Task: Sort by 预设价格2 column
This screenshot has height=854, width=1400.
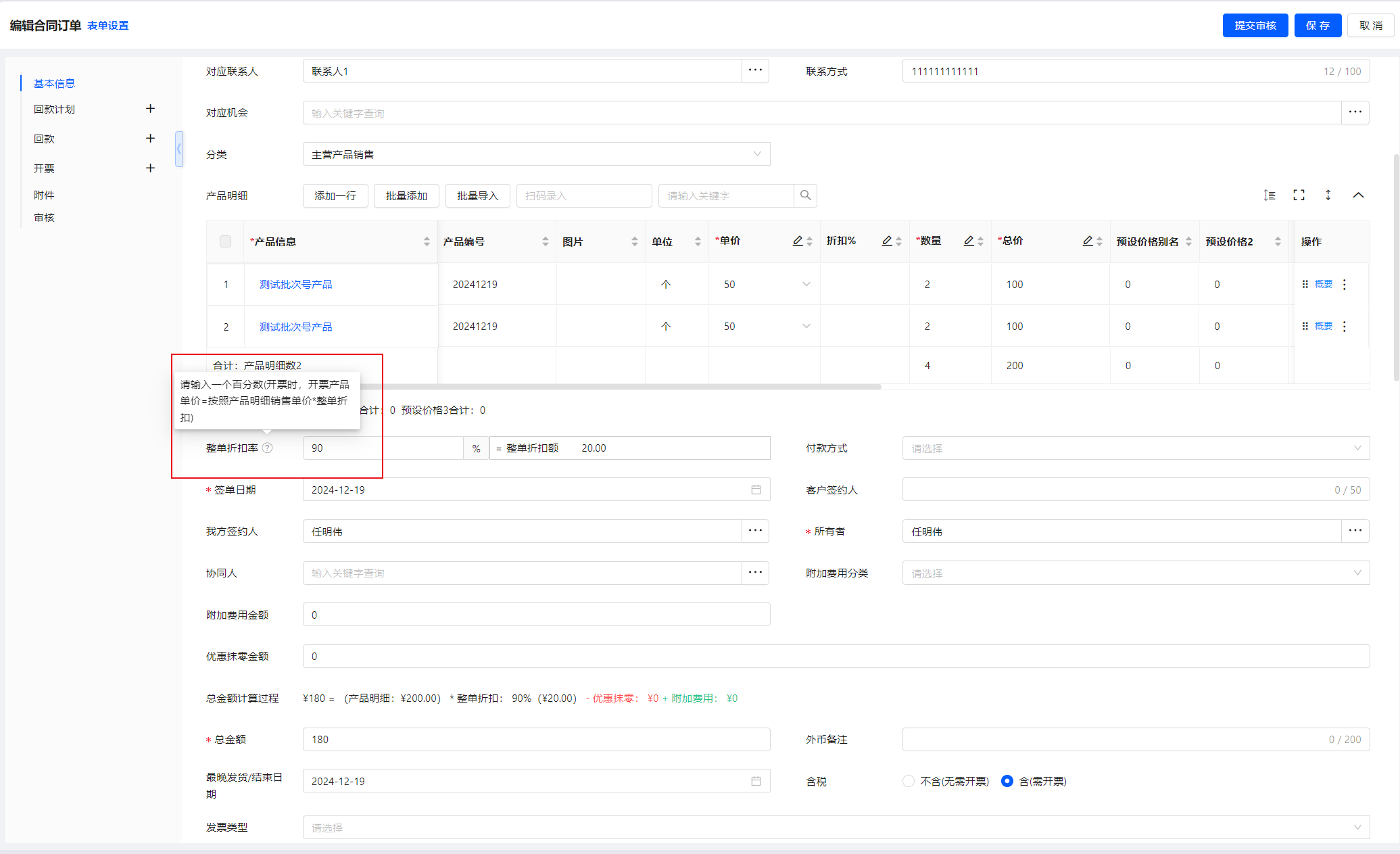Action: pyautogui.click(x=1278, y=241)
